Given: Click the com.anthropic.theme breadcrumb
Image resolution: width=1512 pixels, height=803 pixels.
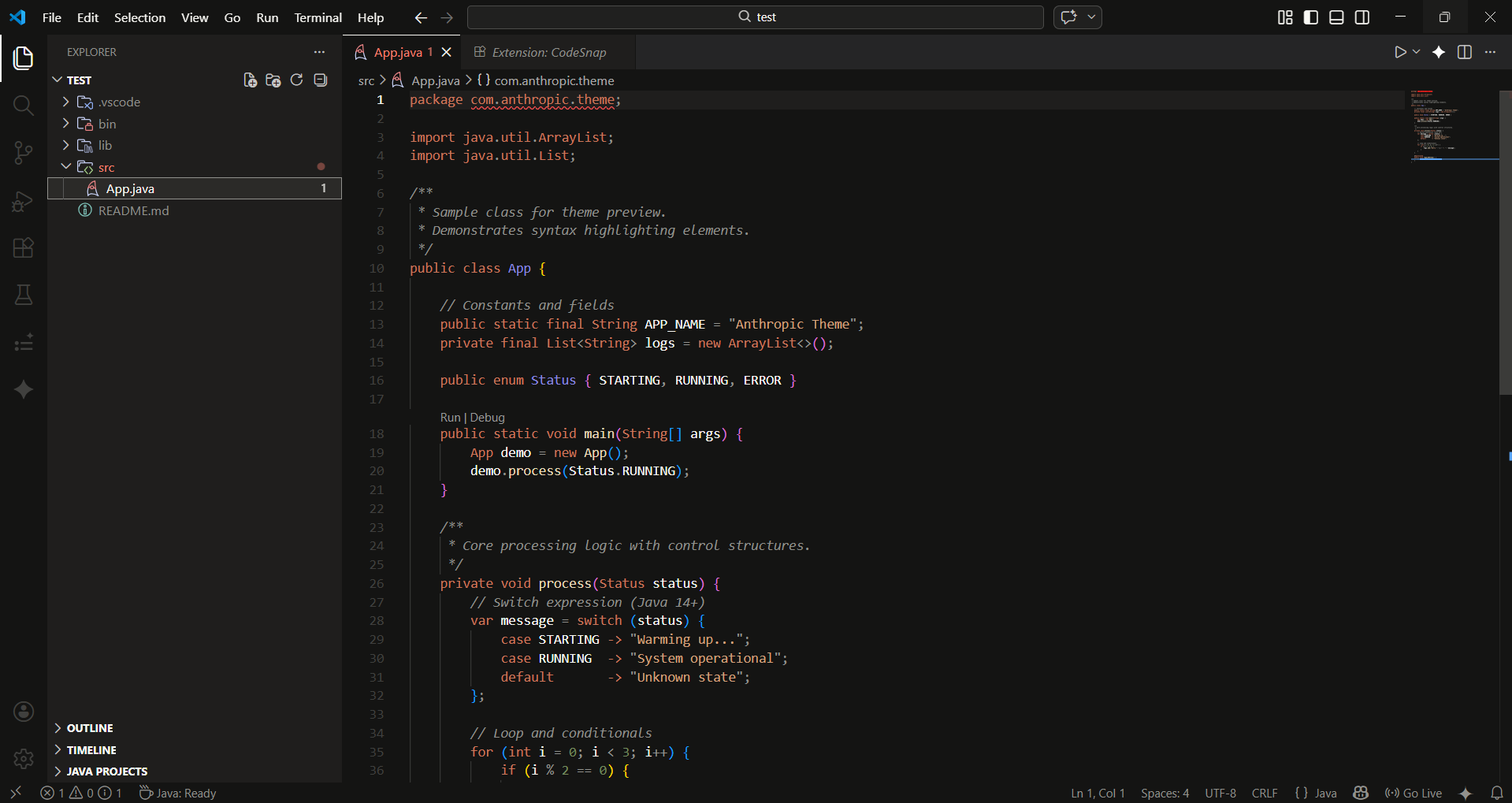Looking at the screenshot, I should [545, 80].
